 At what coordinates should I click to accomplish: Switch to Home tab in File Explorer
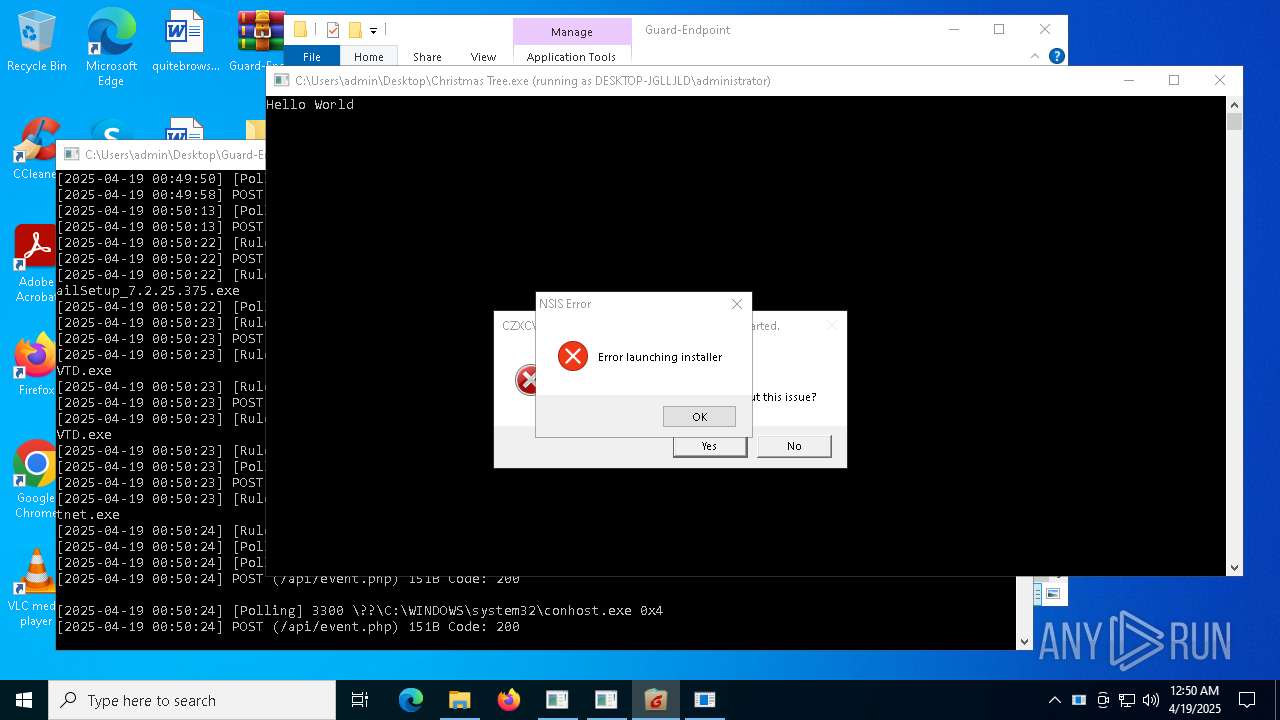(368, 57)
